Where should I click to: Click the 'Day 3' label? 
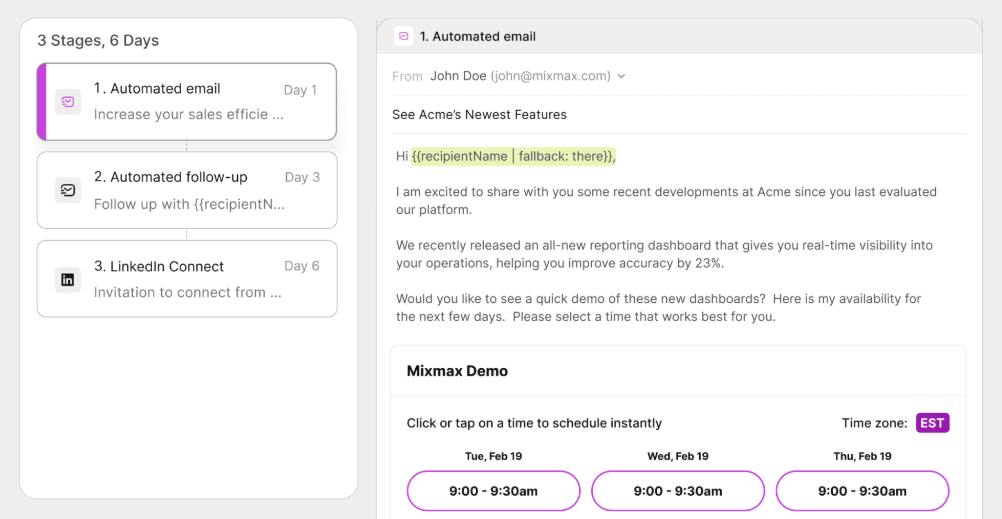pos(302,177)
